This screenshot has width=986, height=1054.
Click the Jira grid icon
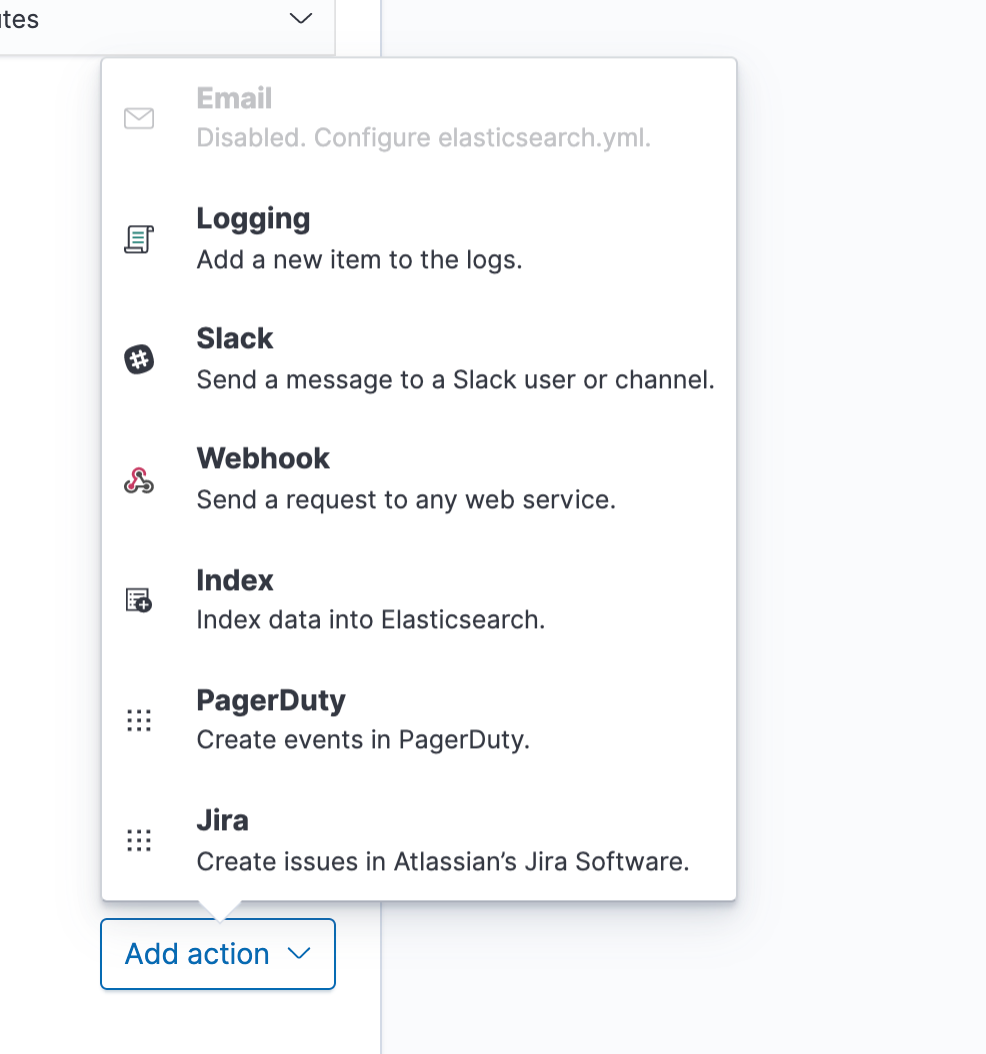pyautogui.click(x=139, y=840)
